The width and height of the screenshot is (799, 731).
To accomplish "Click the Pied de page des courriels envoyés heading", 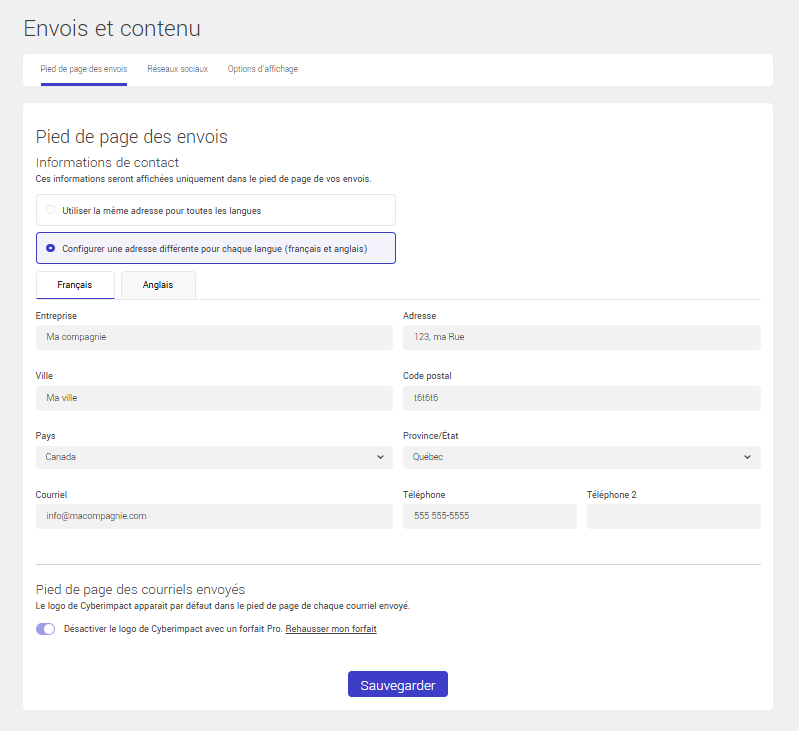I will 140,589.
